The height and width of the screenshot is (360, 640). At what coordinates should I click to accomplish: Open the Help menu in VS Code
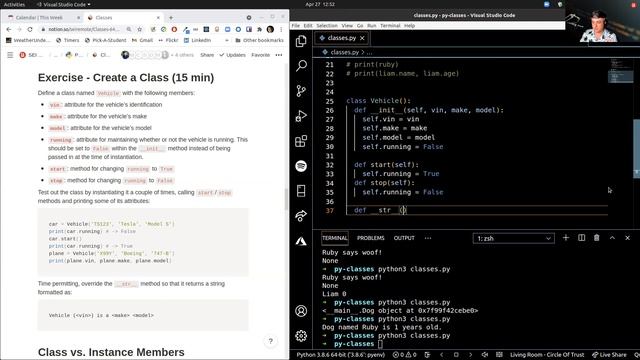pos(409,25)
